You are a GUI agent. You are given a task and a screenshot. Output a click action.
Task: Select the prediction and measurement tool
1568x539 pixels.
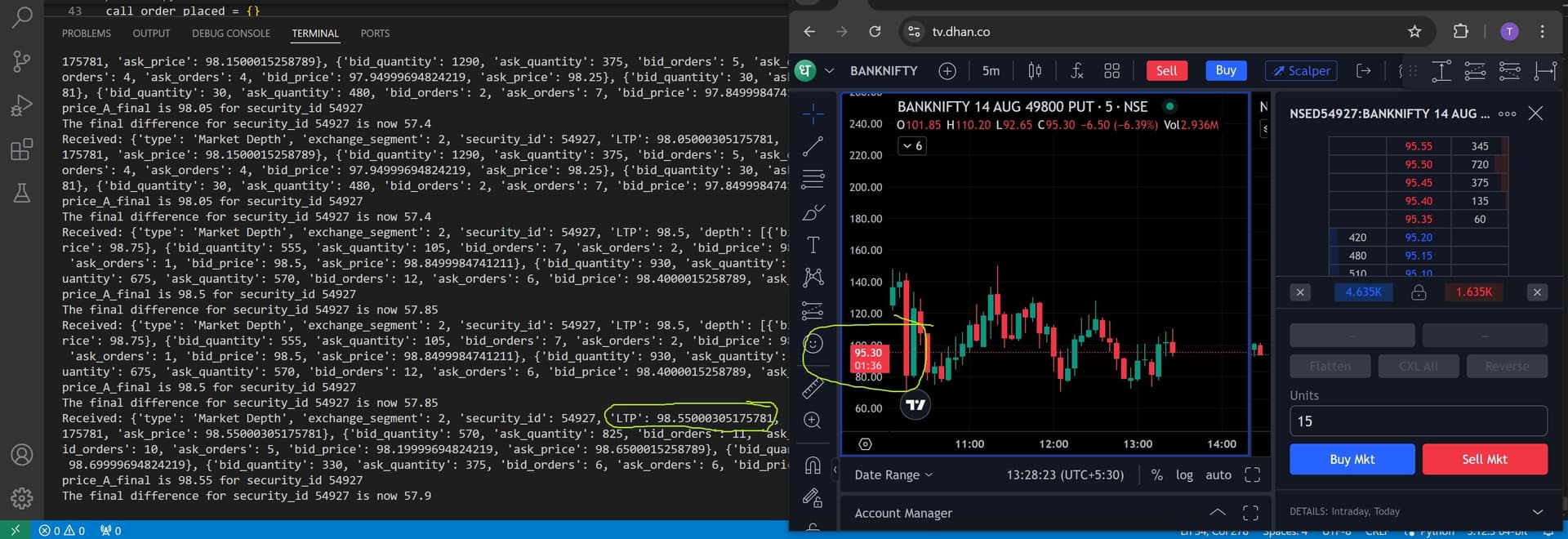pyautogui.click(x=813, y=311)
